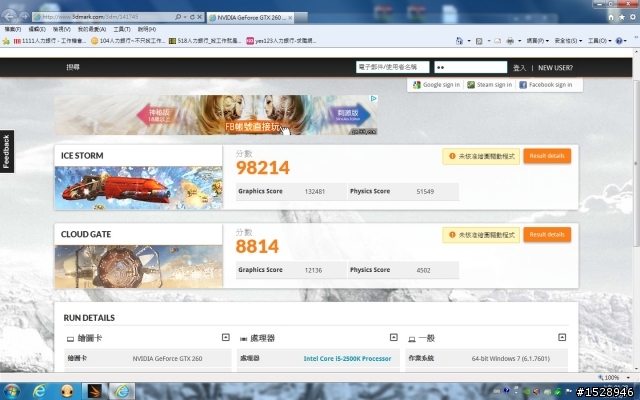Click the command bar Feeds icon
This screenshot has width=640, height=400.
tap(479, 41)
